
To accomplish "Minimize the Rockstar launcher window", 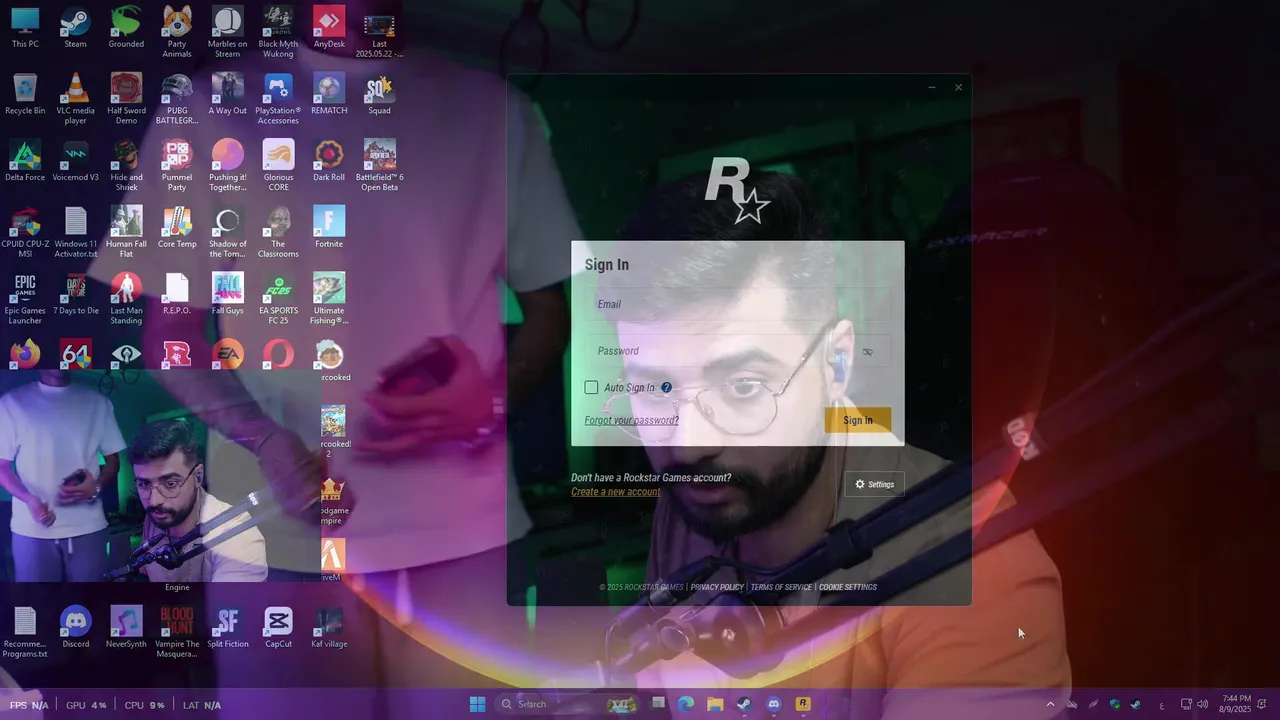I will [932, 87].
